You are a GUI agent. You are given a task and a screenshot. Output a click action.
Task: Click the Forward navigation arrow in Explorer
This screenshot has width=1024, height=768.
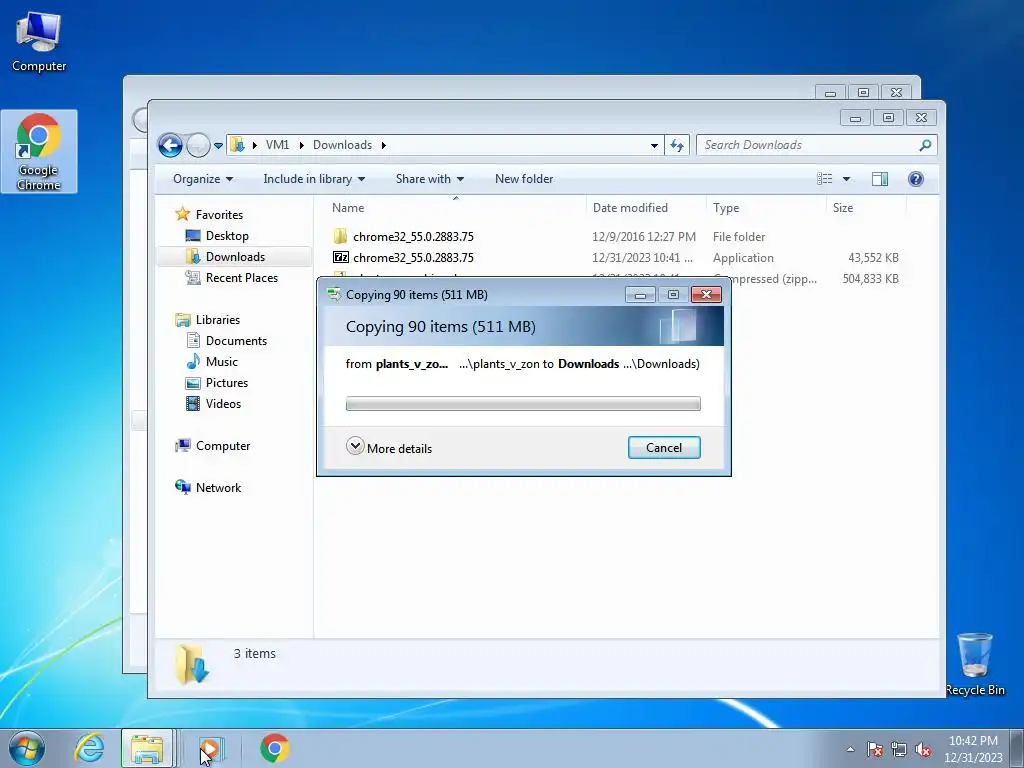198,145
